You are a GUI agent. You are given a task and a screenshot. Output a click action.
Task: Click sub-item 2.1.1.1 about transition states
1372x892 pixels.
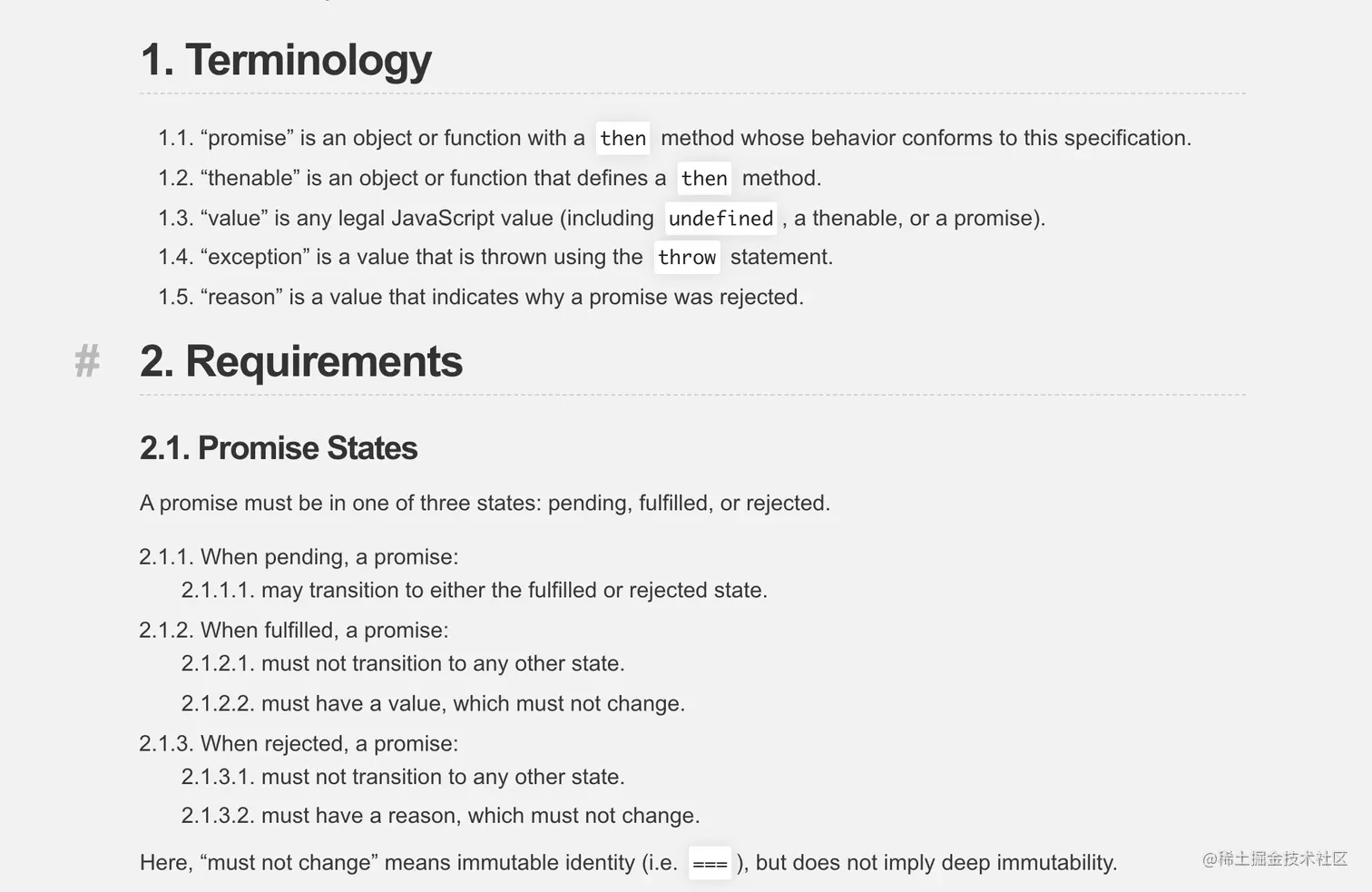click(474, 590)
